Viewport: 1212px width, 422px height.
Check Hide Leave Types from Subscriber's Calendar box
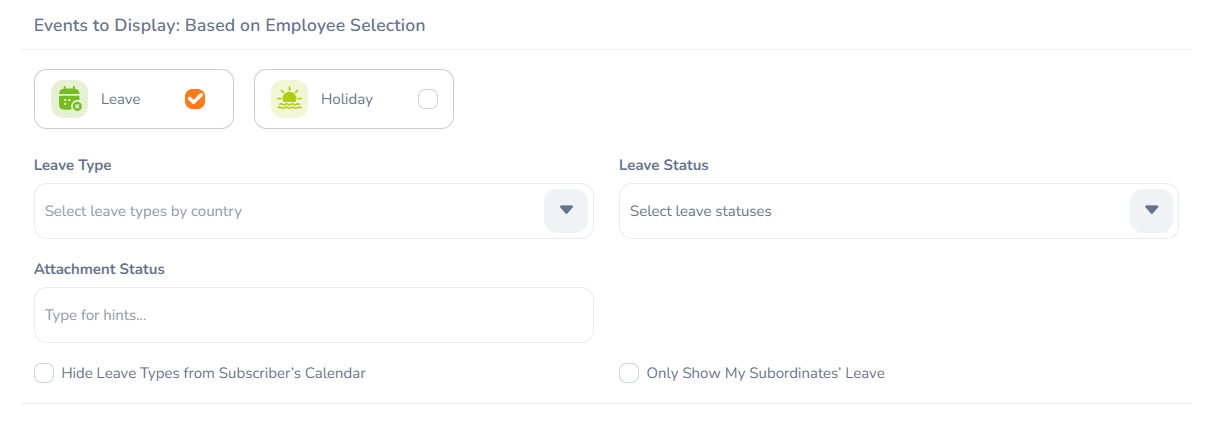(44, 373)
